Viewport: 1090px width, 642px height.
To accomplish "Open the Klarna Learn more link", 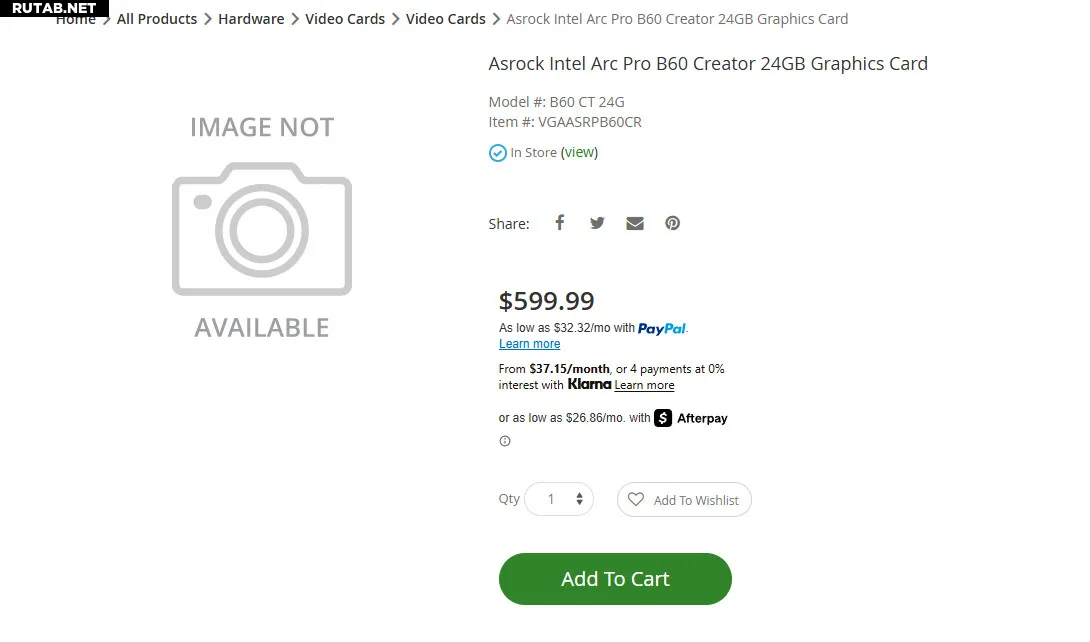I will (x=644, y=385).
